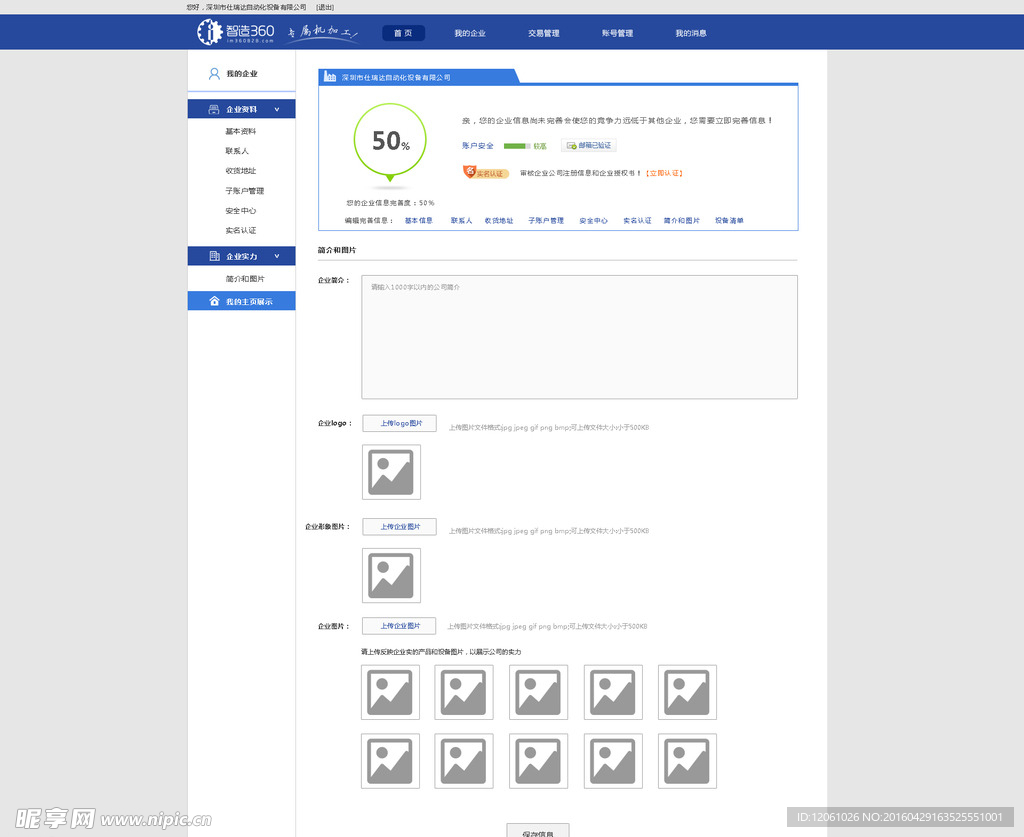Click into the 企业简介 text area
Screen dimensions: 1024x837
579,337
